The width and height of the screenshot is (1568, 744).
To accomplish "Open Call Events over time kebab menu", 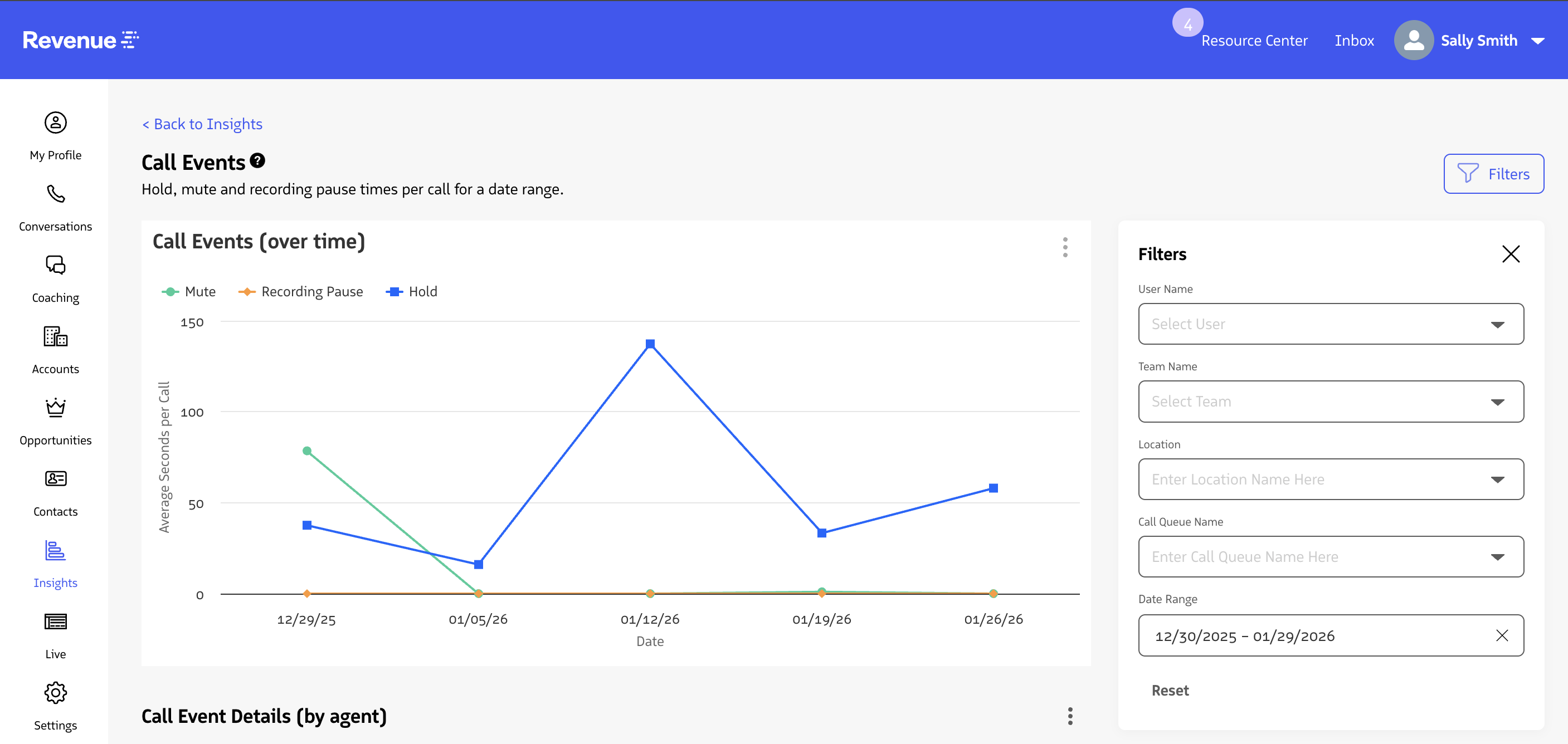I will point(1065,248).
